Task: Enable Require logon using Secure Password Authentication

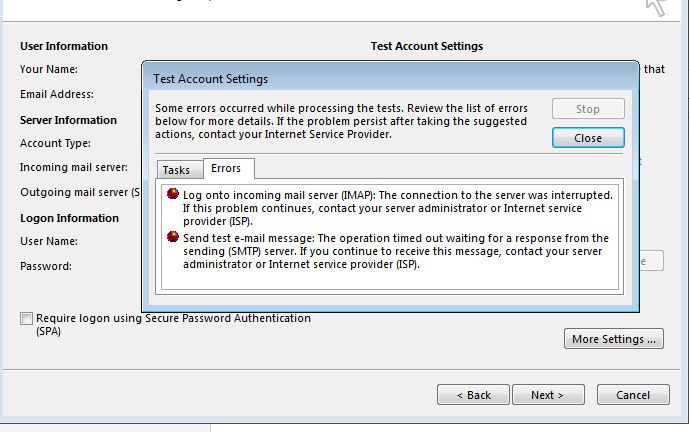Action: tap(26, 319)
